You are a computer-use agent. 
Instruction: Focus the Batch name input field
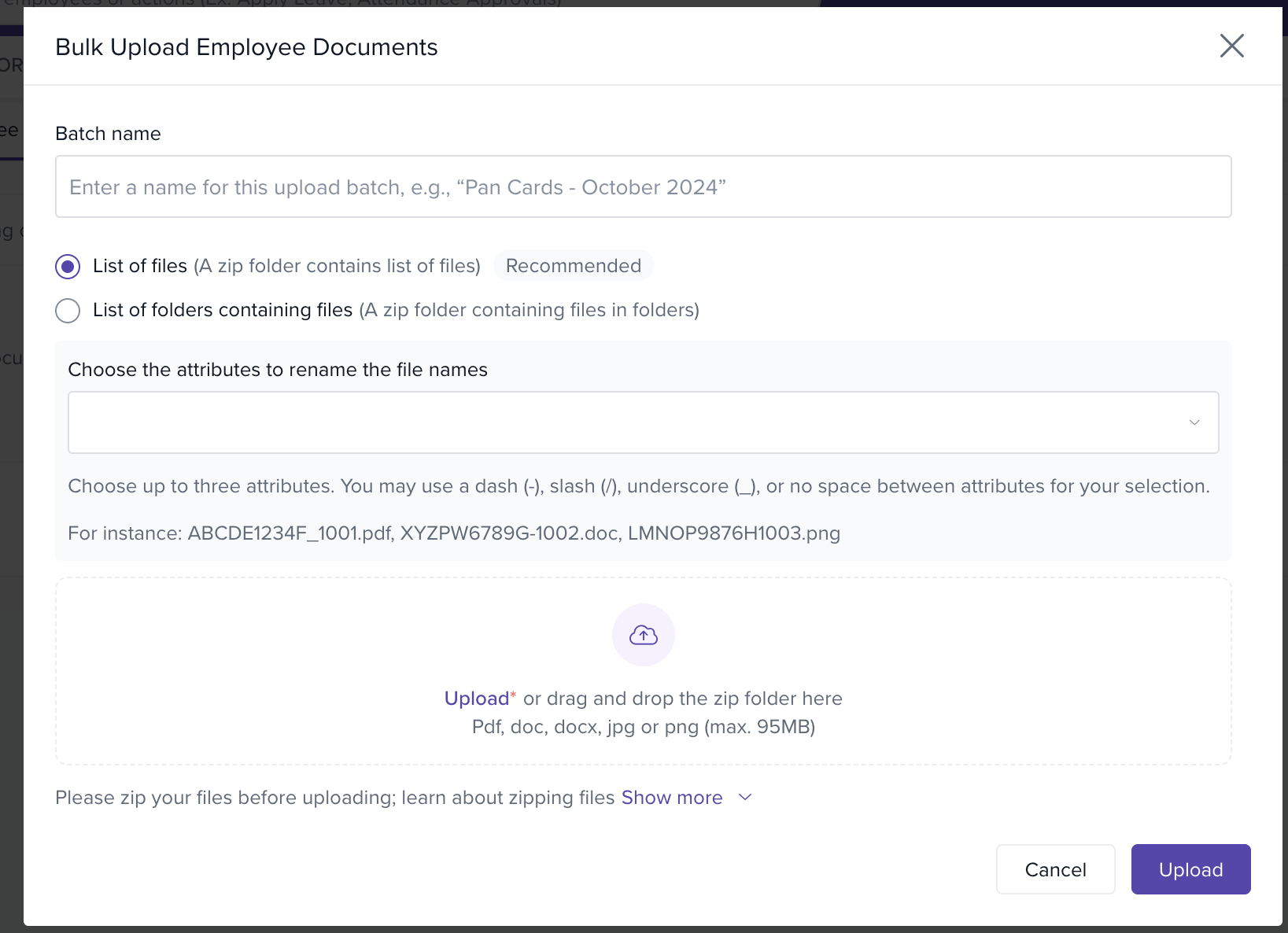click(x=643, y=187)
